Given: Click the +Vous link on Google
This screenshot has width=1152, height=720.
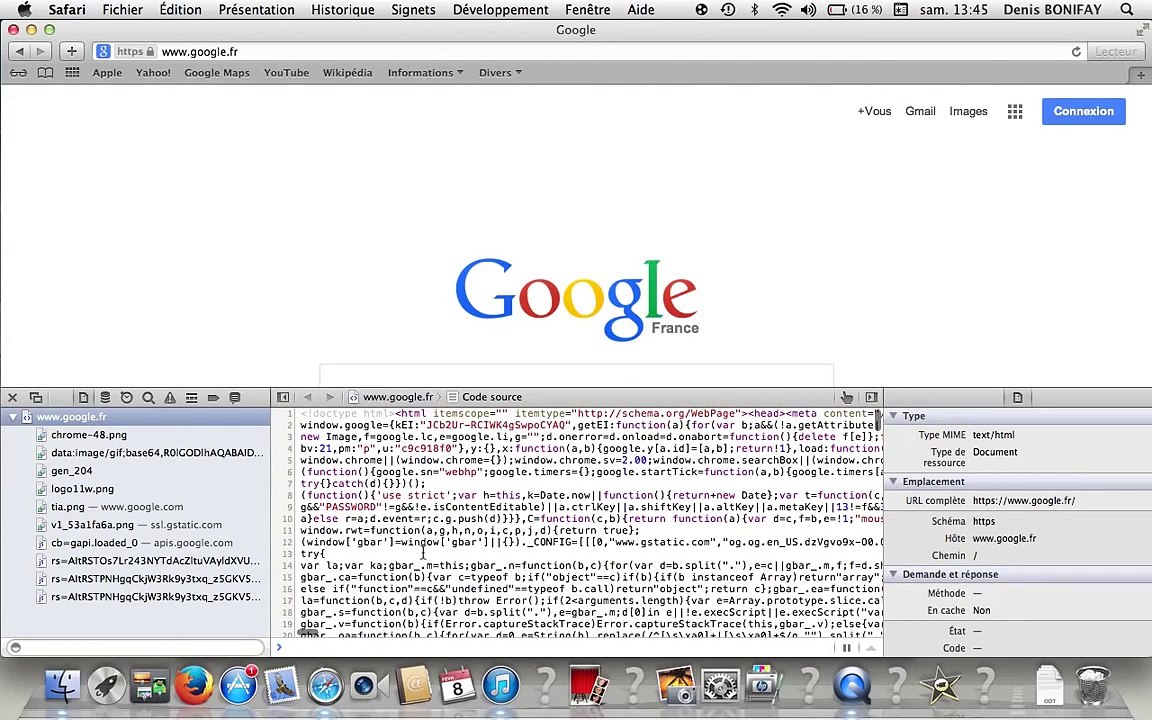Looking at the screenshot, I should pyautogui.click(x=874, y=111).
